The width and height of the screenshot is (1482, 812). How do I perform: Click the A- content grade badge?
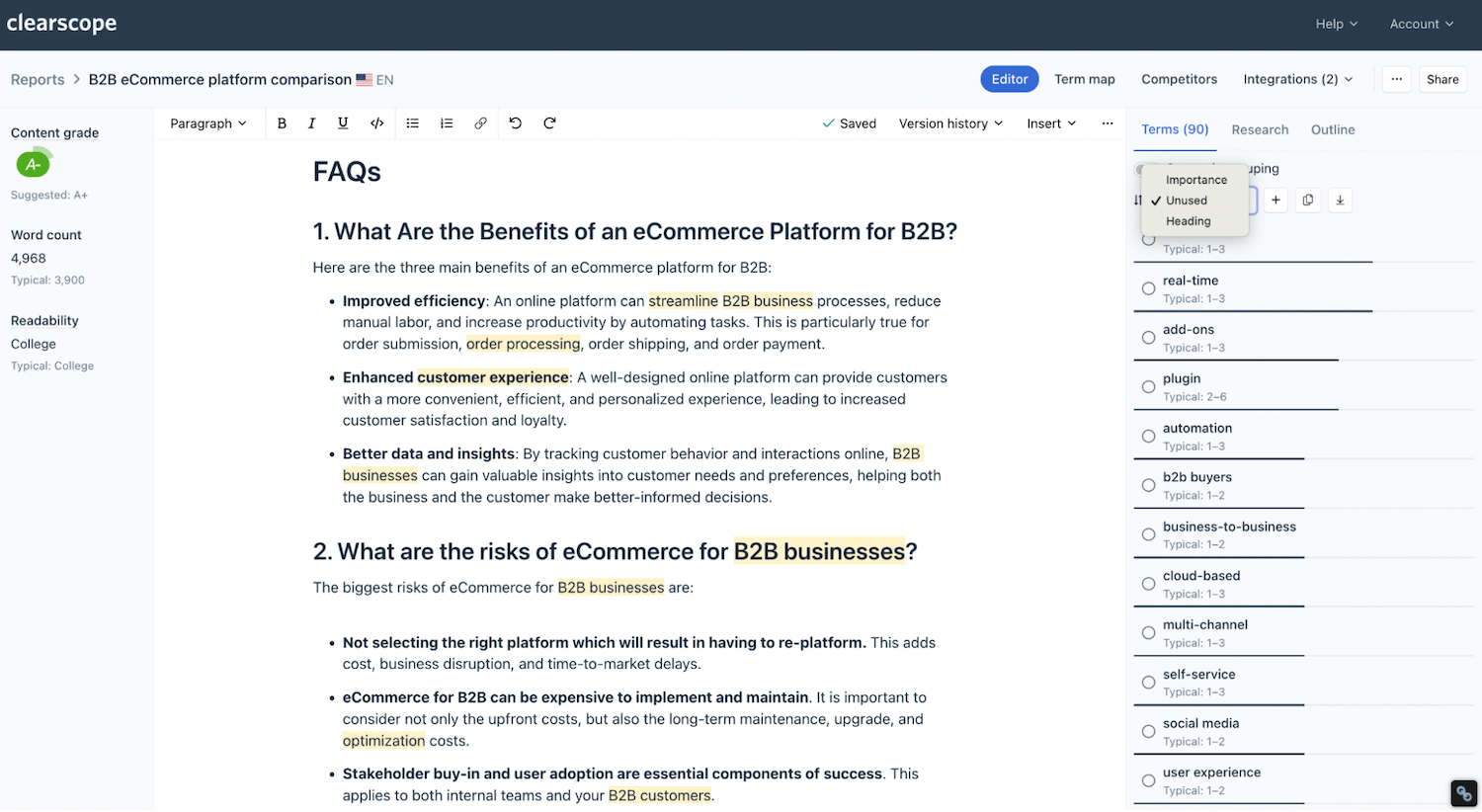(x=34, y=164)
